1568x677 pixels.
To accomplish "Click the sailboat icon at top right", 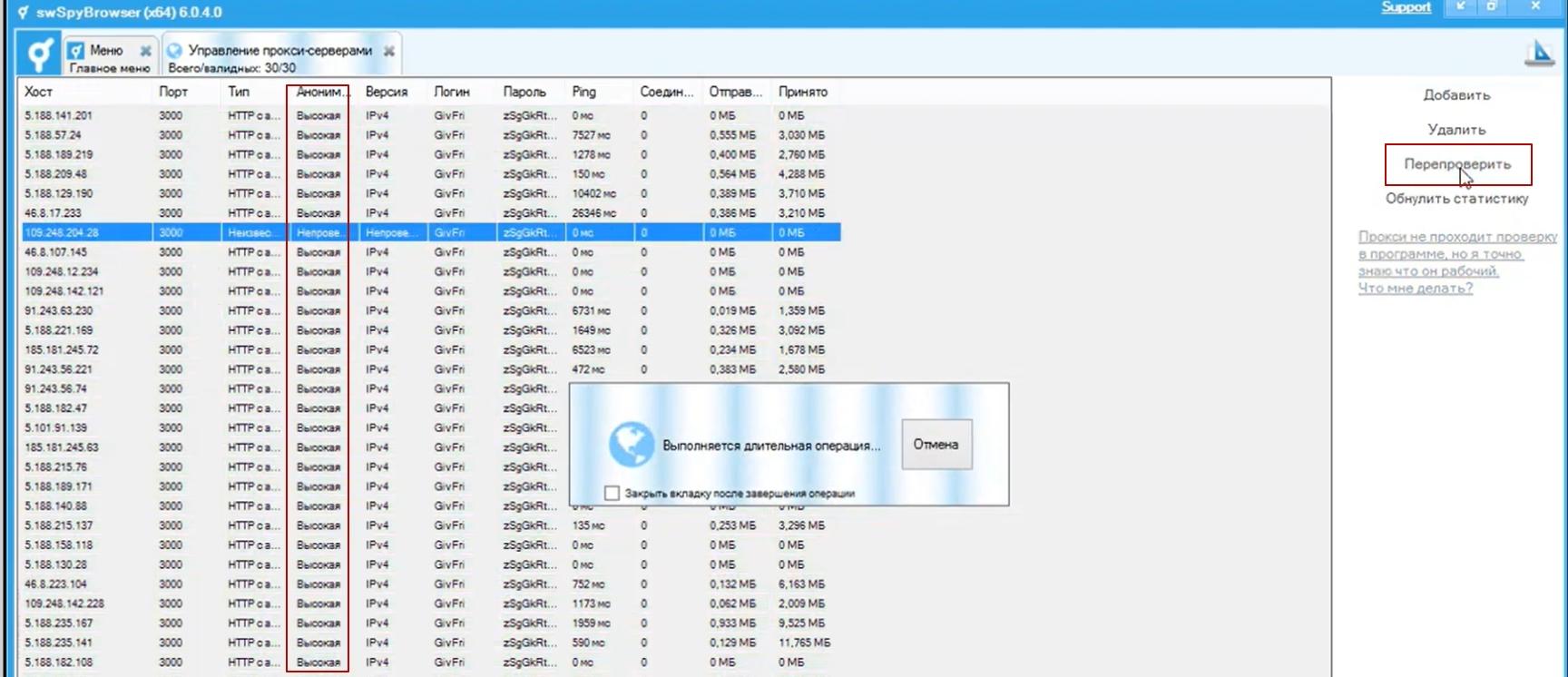I will 1538,54.
